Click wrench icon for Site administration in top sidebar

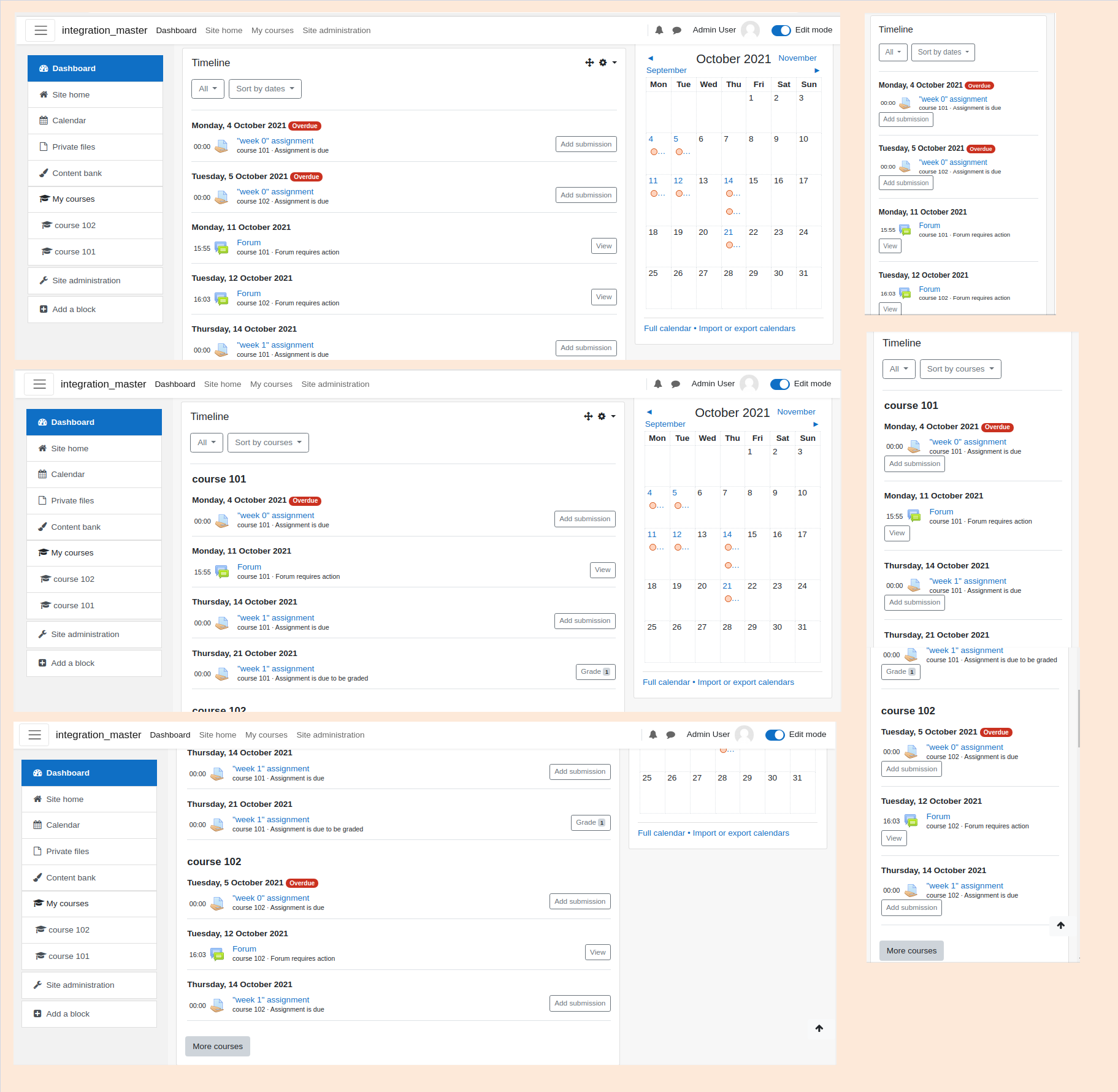44,281
